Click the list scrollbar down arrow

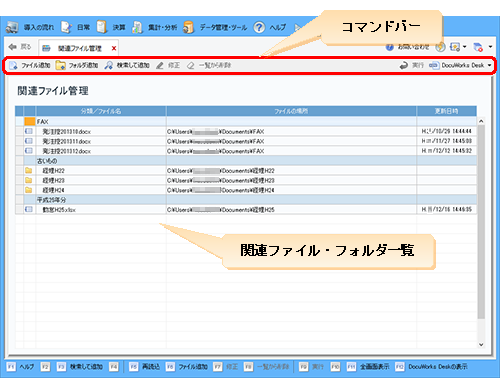(481, 345)
